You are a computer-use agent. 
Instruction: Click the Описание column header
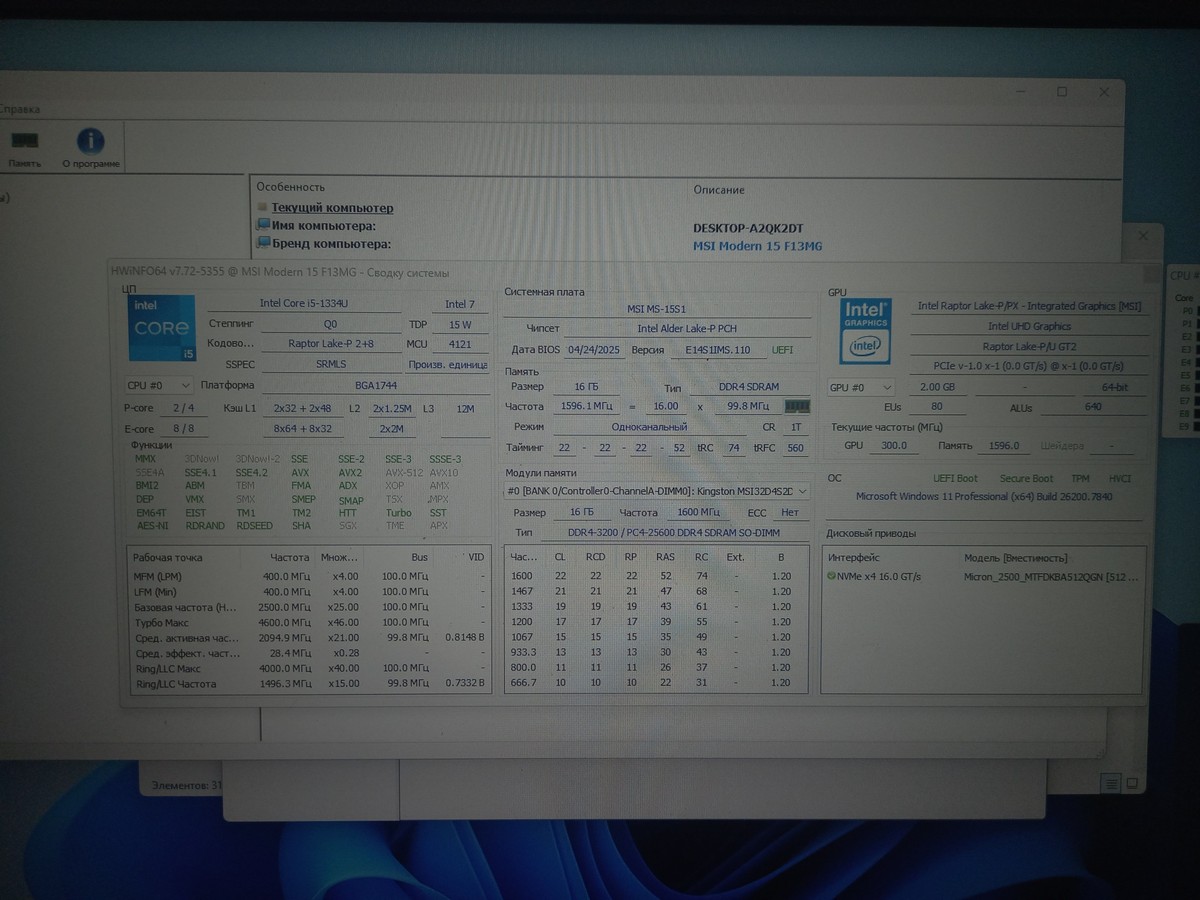point(718,190)
